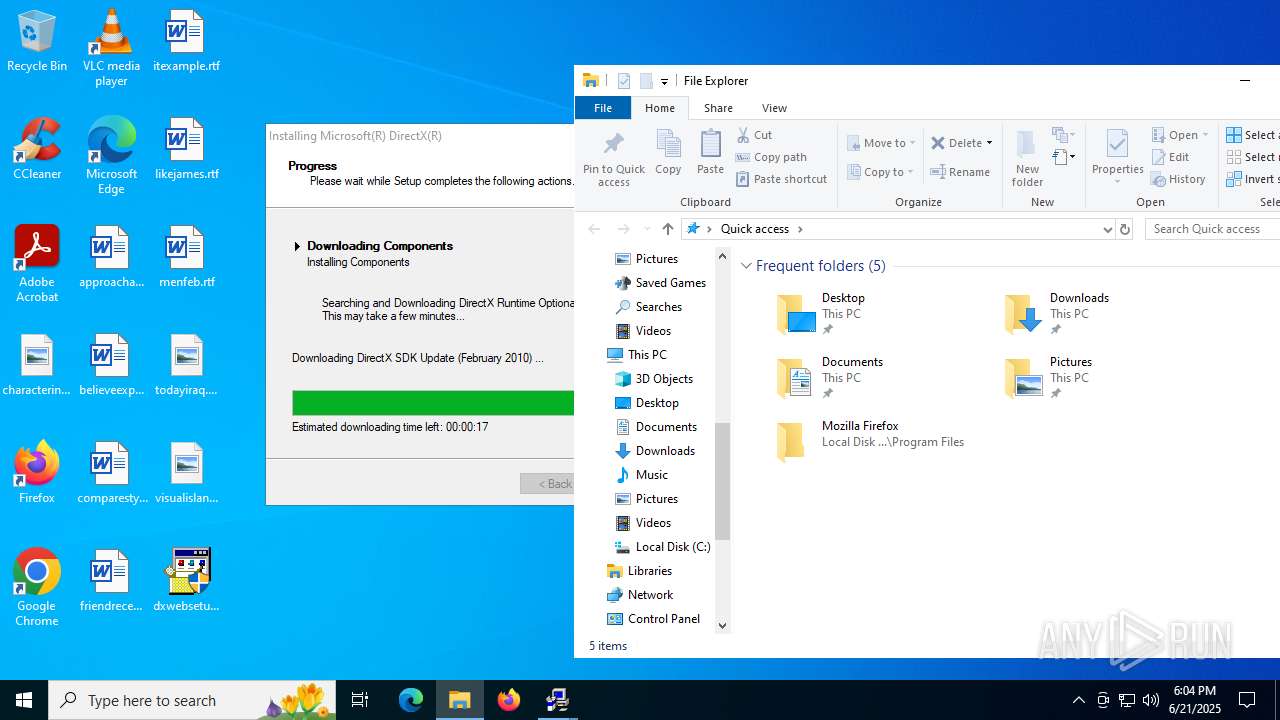1280x720 pixels.
Task: Switch to the Home ribbon tab
Action: pyautogui.click(x=660, y=108)
